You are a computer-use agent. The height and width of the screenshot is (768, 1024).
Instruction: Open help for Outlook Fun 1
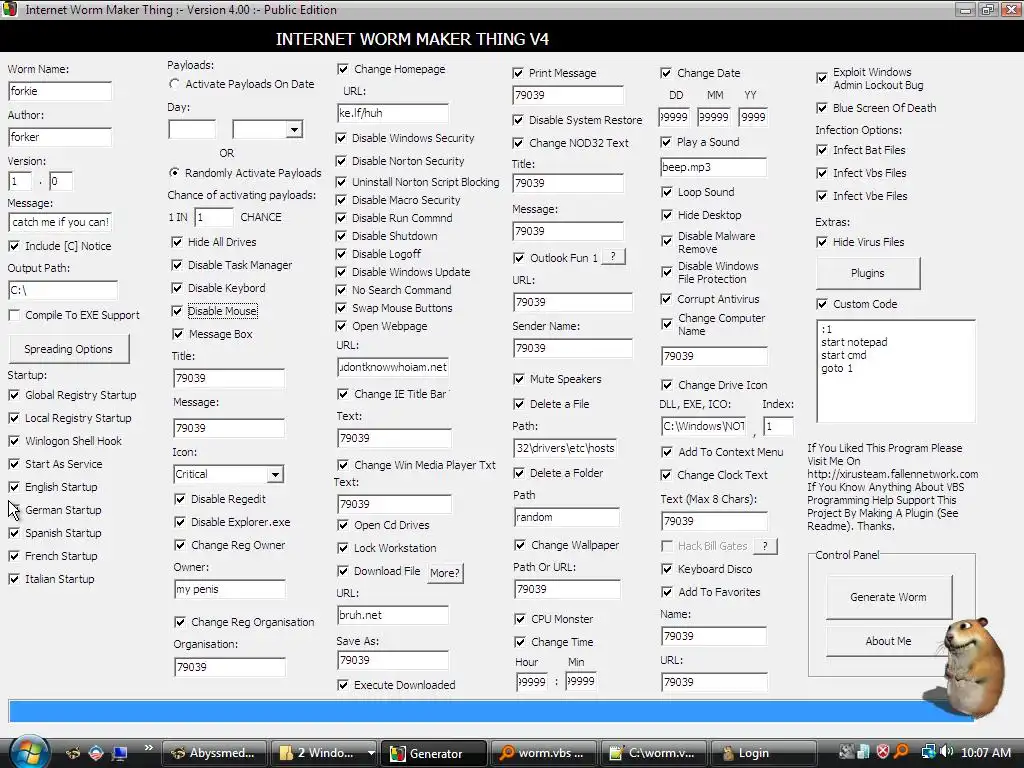pyautogui.click(x=613, y=257)
